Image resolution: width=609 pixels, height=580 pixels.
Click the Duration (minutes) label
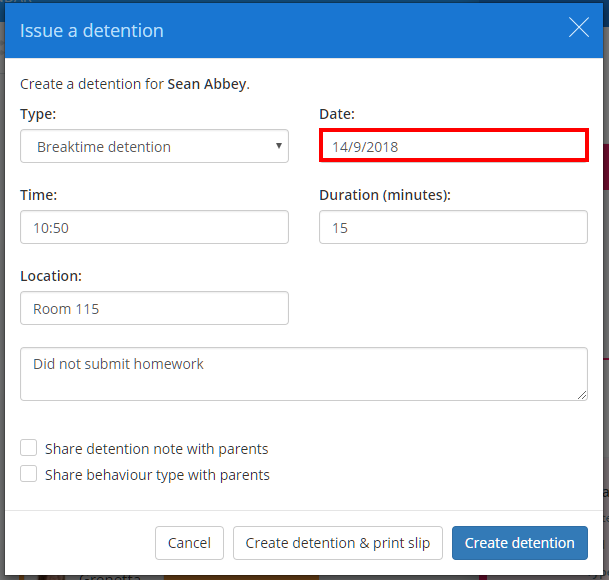(x=385, y=195)
